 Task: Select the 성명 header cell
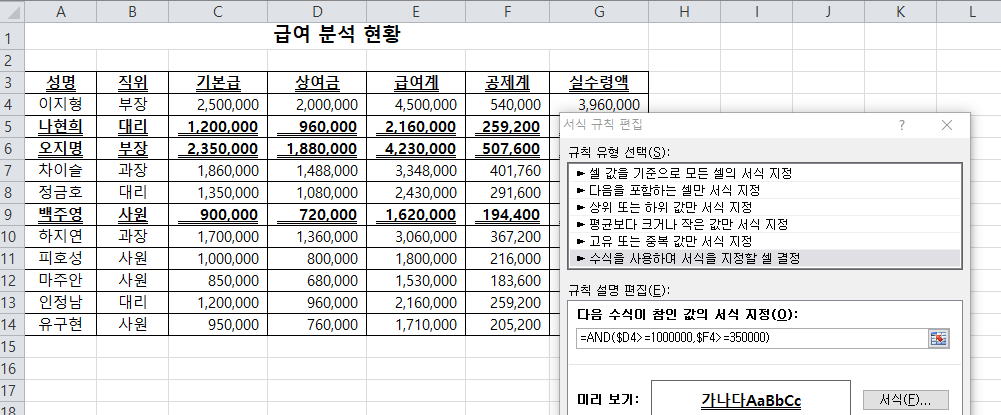61,82
